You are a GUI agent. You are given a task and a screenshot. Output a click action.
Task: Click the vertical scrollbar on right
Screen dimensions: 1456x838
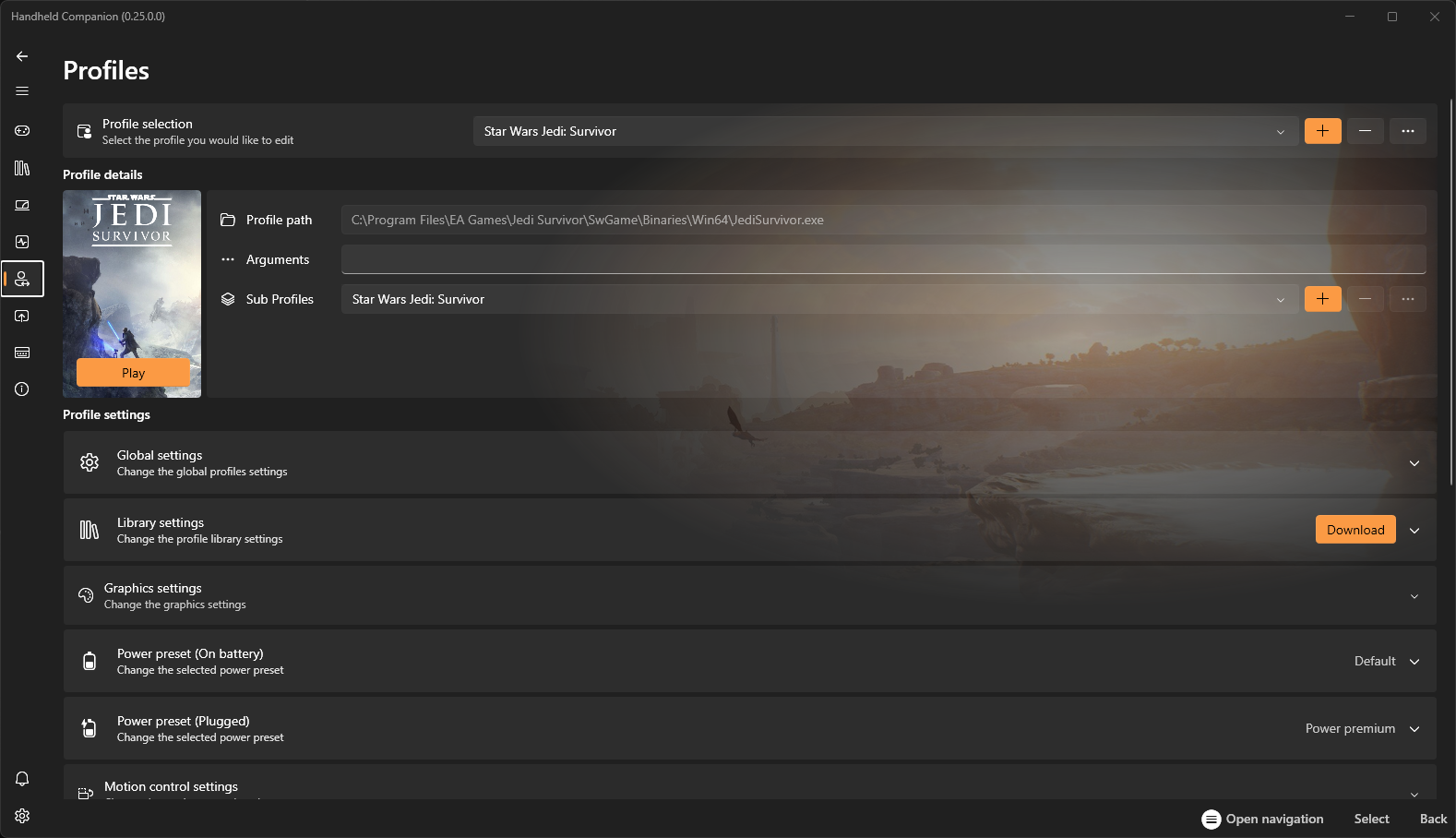1451,291
